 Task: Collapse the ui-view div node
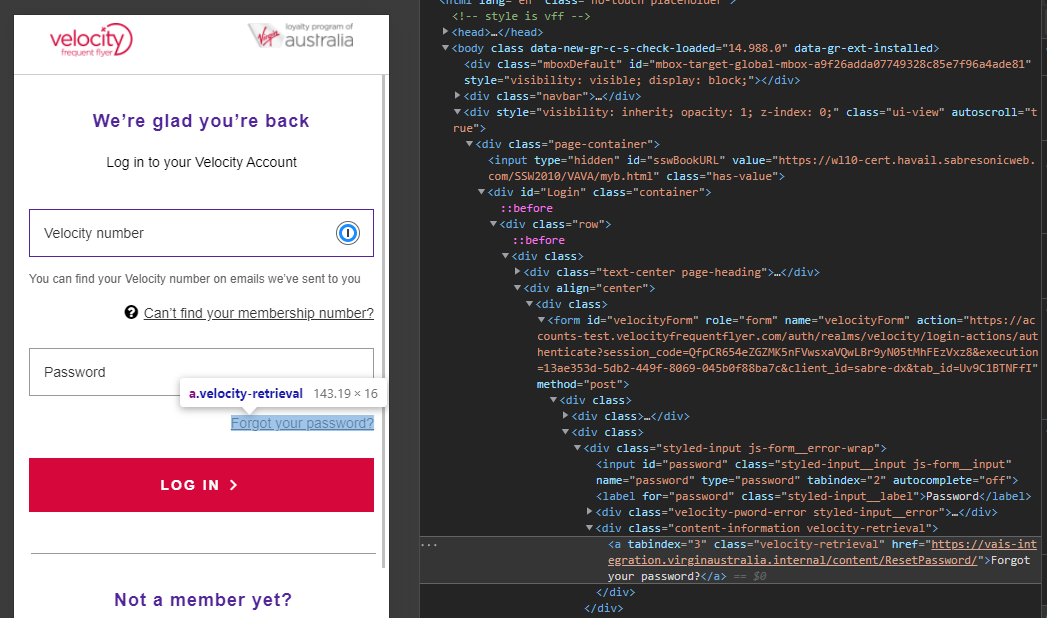click(457, 111)
